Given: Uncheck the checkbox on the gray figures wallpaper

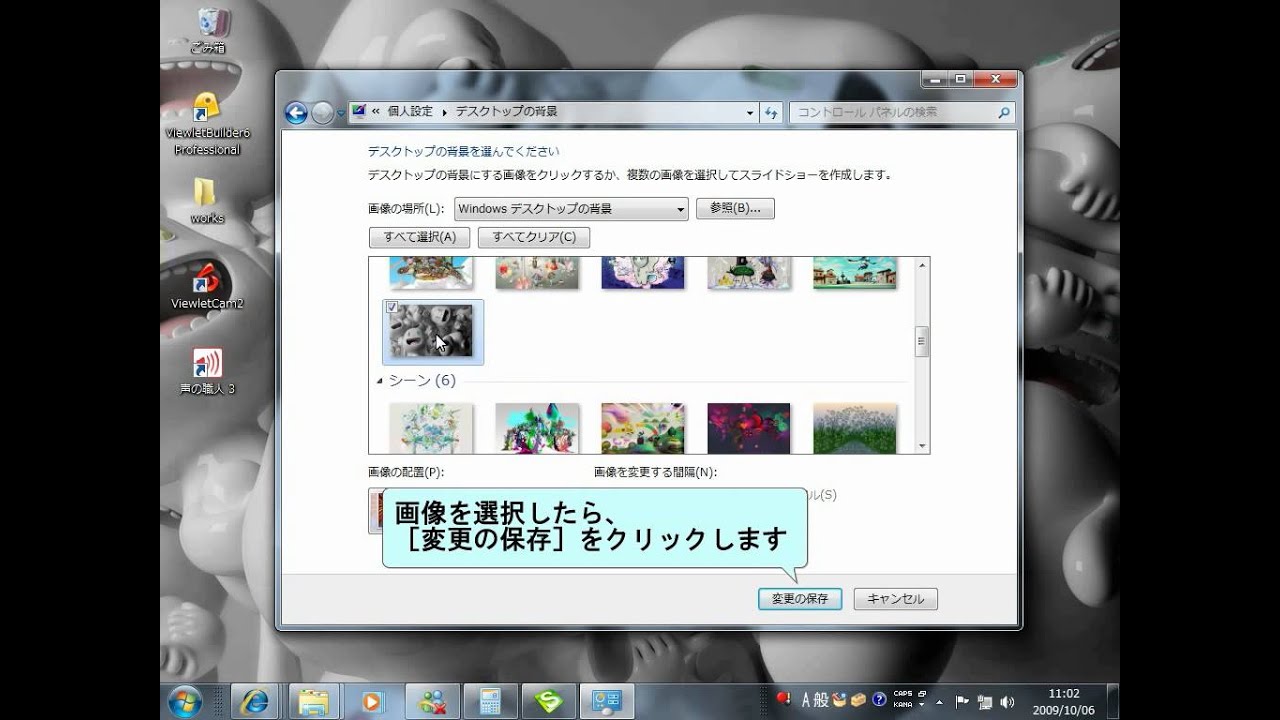Looking at the screenshot, I should point(393,307).
